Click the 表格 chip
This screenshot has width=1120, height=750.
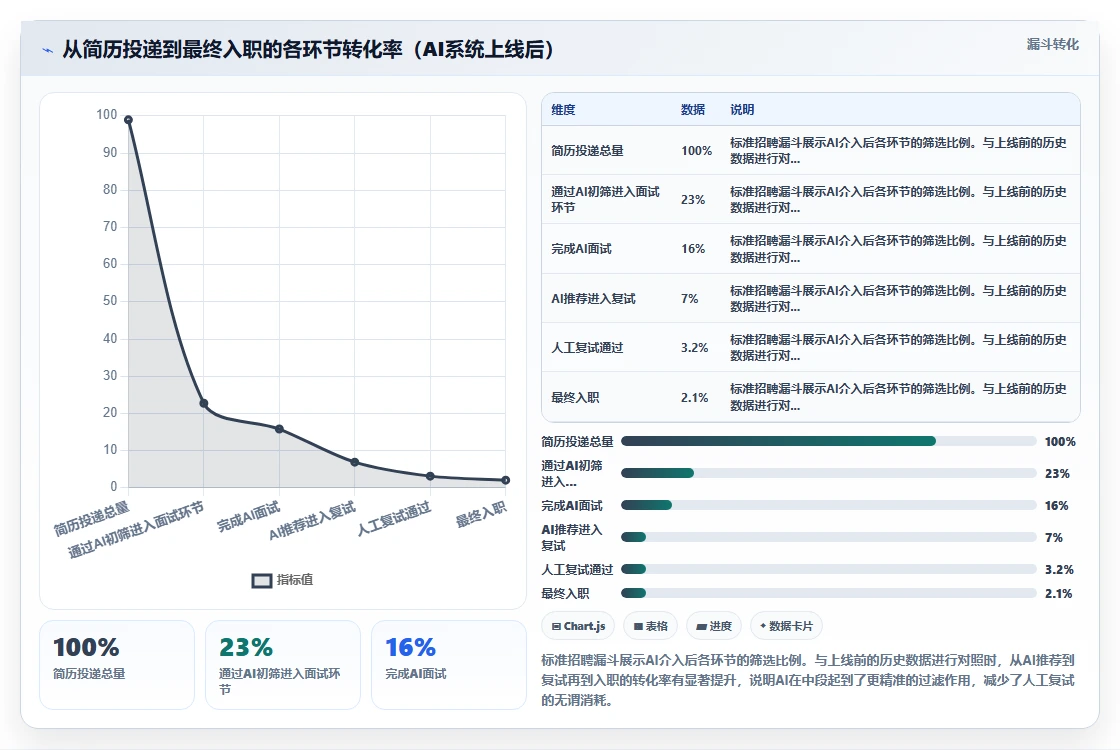click(x=651, y=626)
